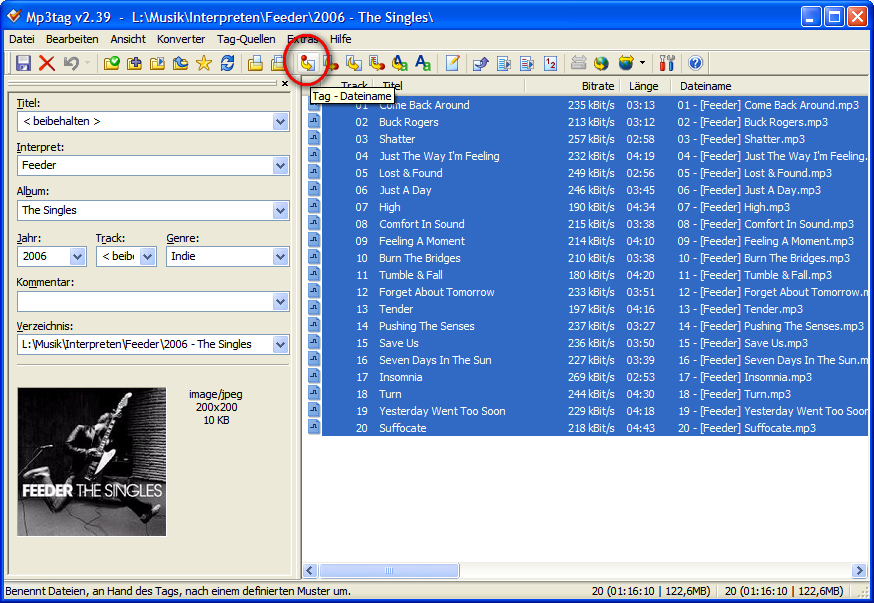Open extended tags with the notepad pencil icon
Image resolution: width=874 pixels, height=603 pixels.
pyautogui.click(x=453, y=63)
